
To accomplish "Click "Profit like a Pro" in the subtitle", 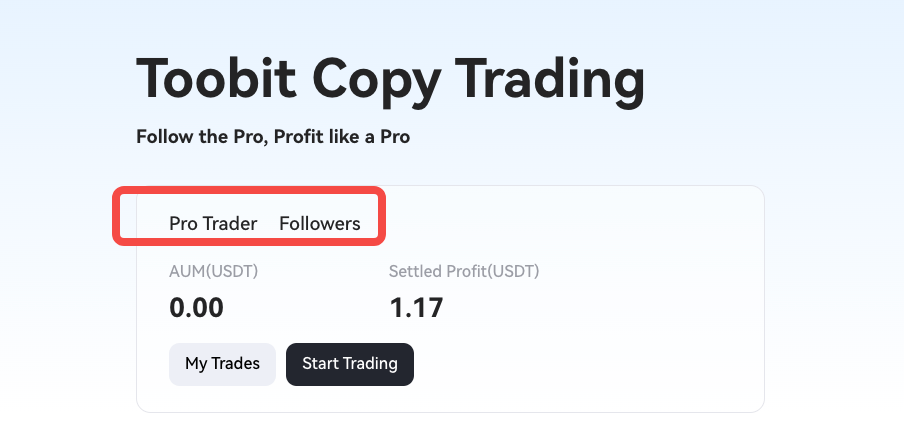I will pos(341,137).
